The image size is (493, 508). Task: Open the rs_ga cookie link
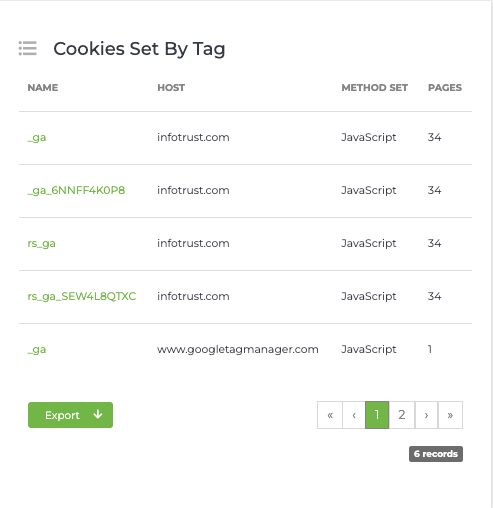(x=41, y=243)
